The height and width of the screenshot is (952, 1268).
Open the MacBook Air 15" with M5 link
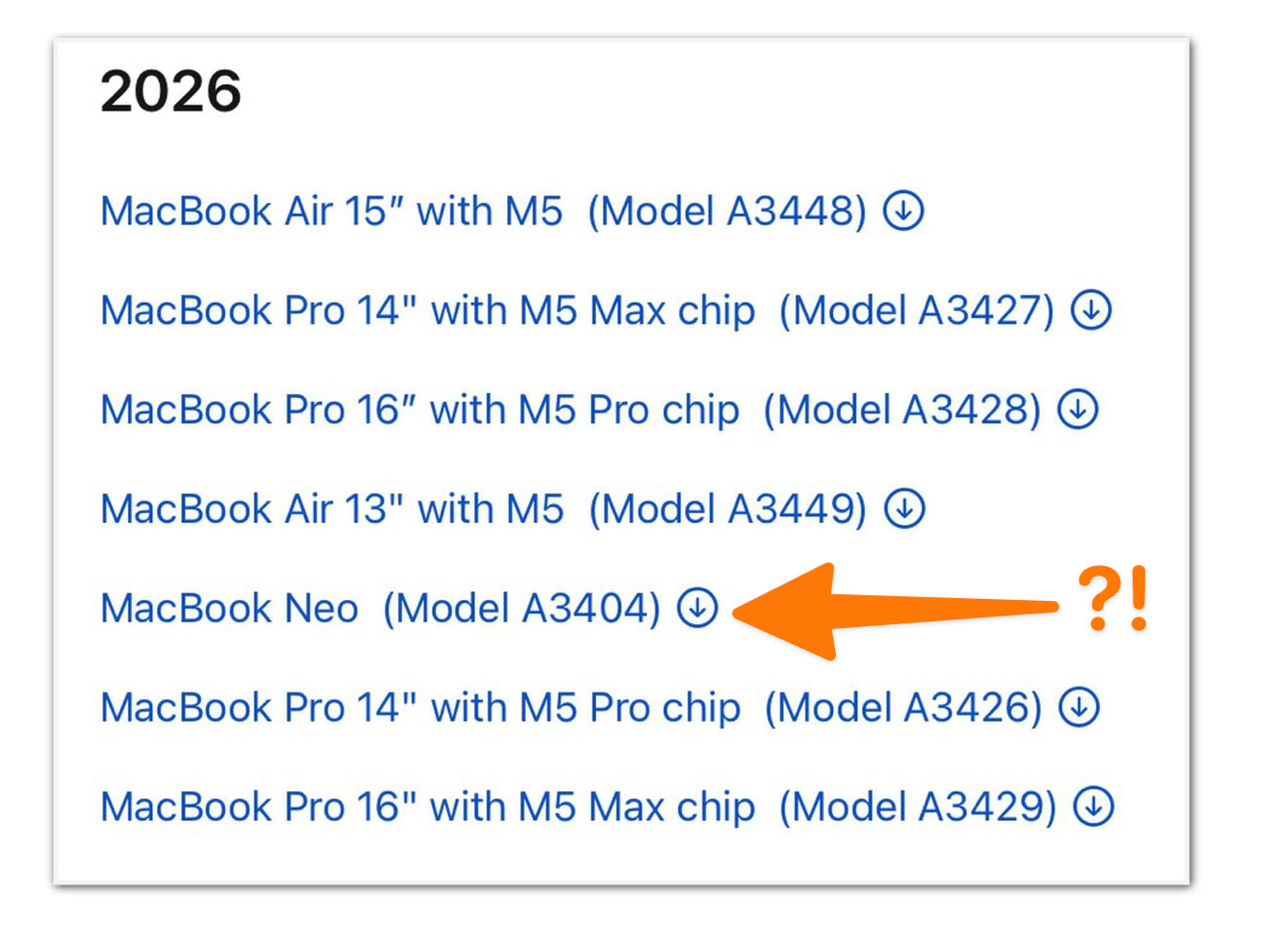pos(332,212)
